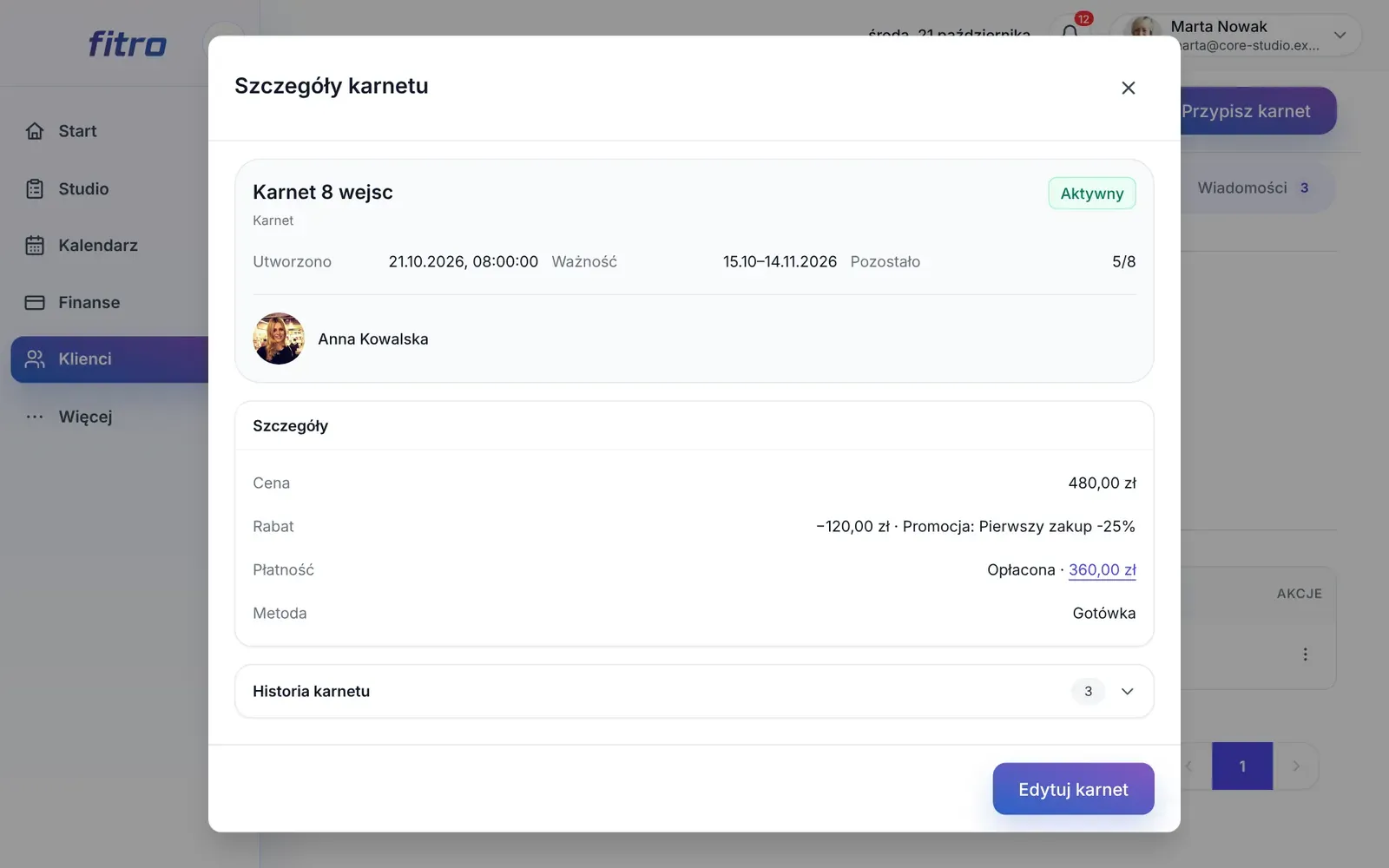Image resolution: width=1389 pixels, height=868 pixels.
Task: Click the Klienci people icon
Action: coord(35,359)
